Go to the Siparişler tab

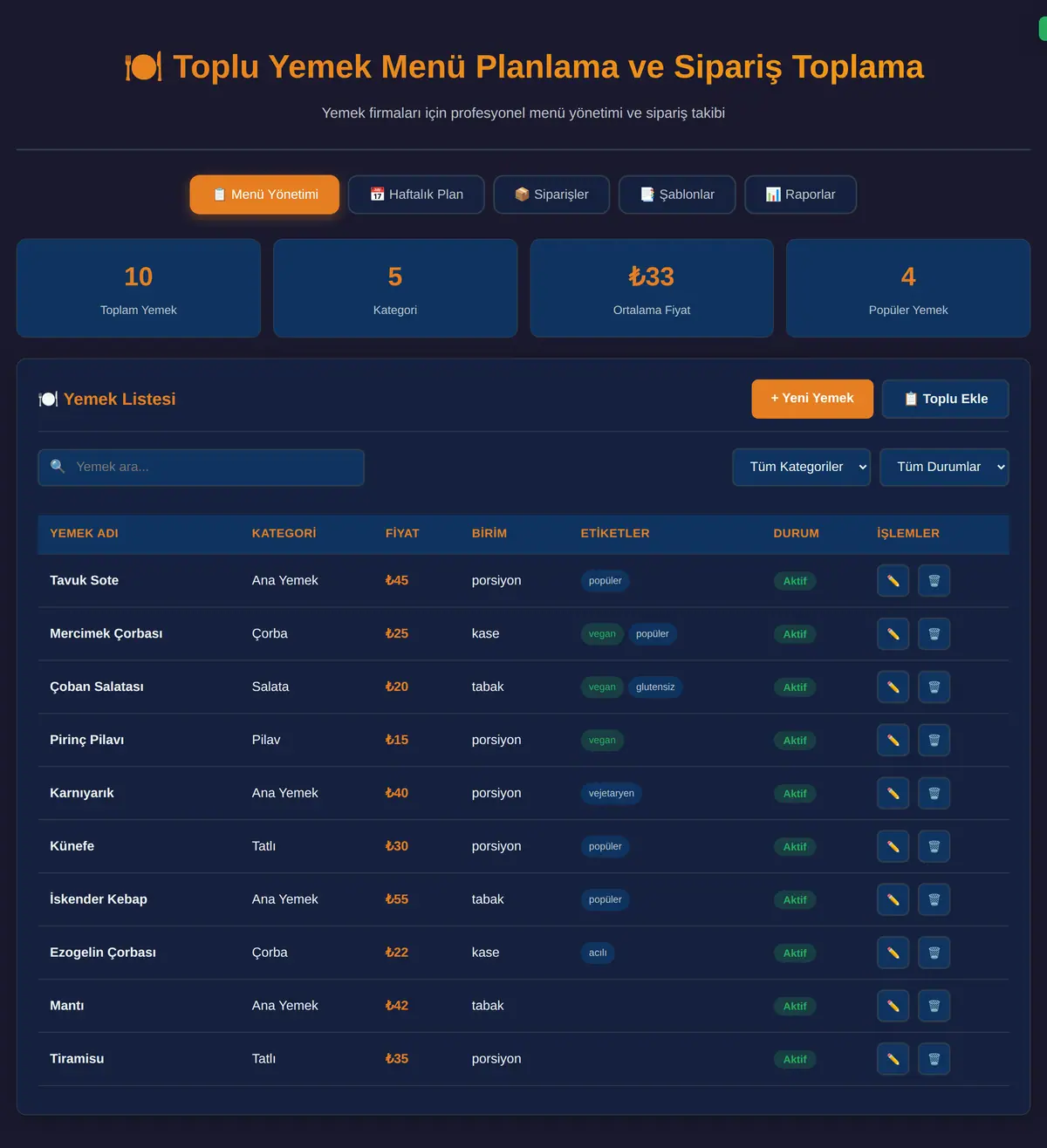point(551,195)
